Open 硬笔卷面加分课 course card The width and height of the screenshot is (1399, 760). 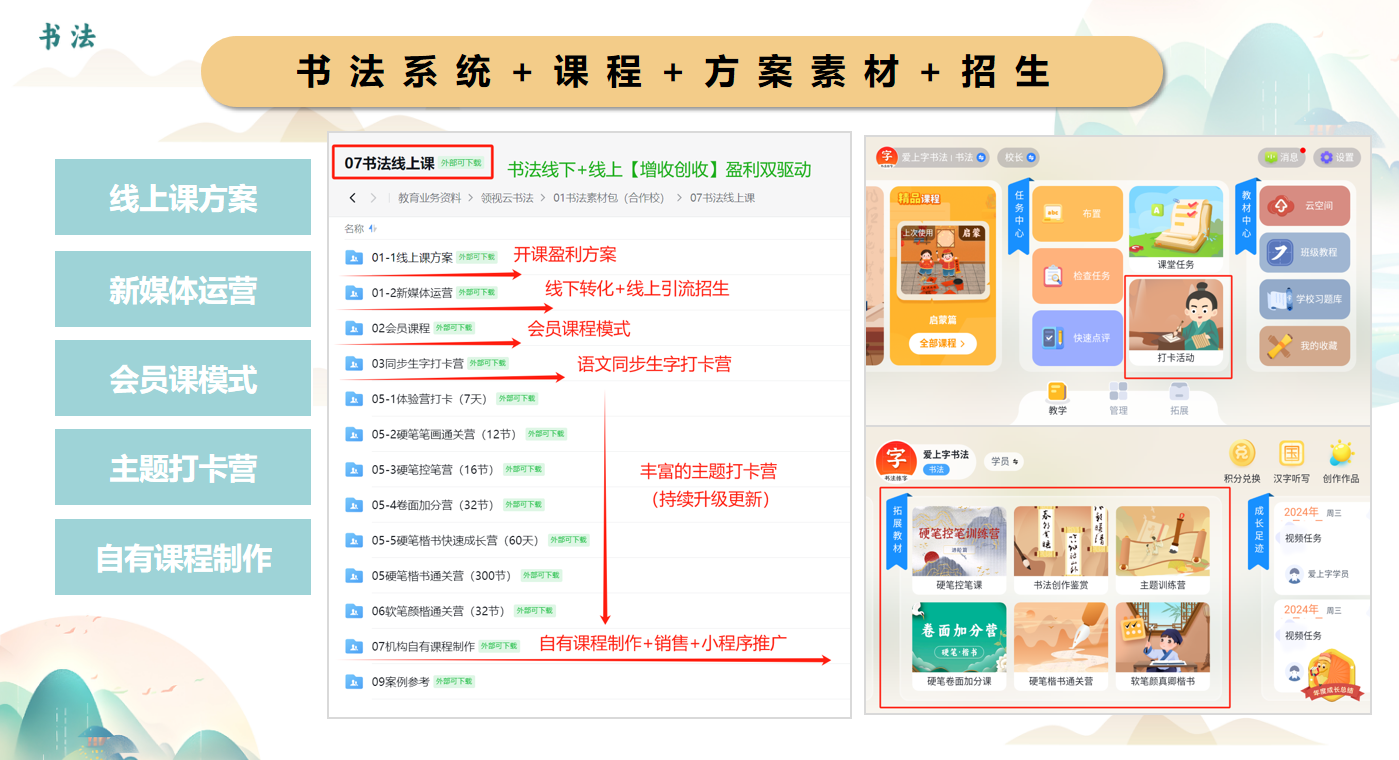tap(959, 645)
